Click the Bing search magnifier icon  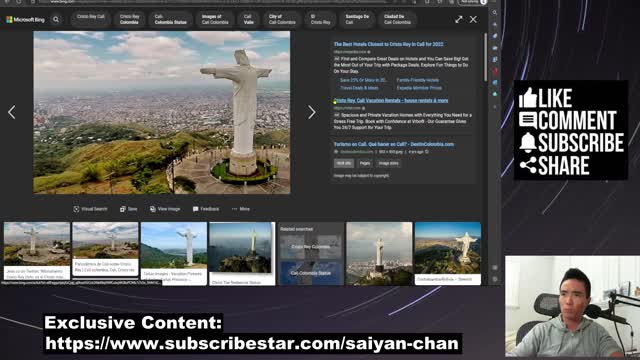pos(56,20)
